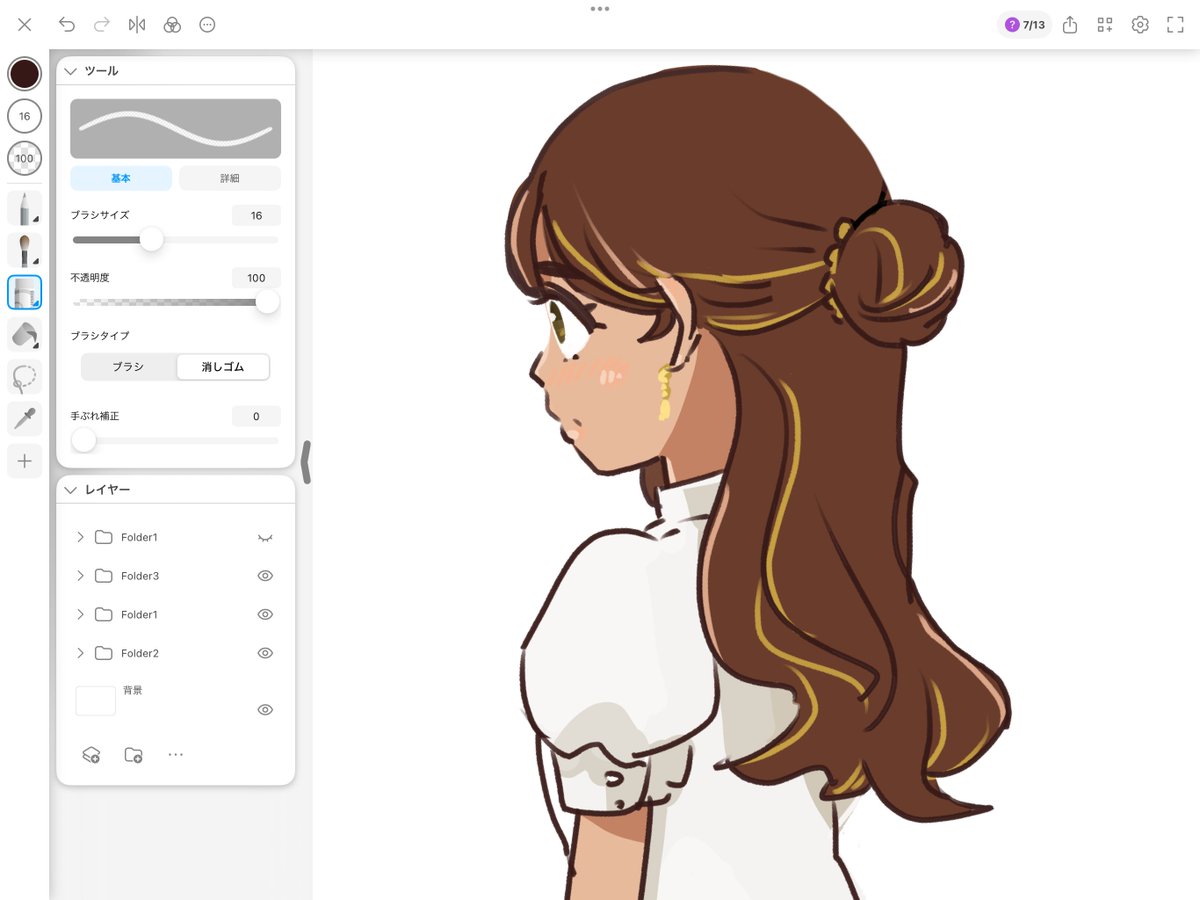Flip canvas with the mirror icon
1200x900 pixels.
(137, 25)
